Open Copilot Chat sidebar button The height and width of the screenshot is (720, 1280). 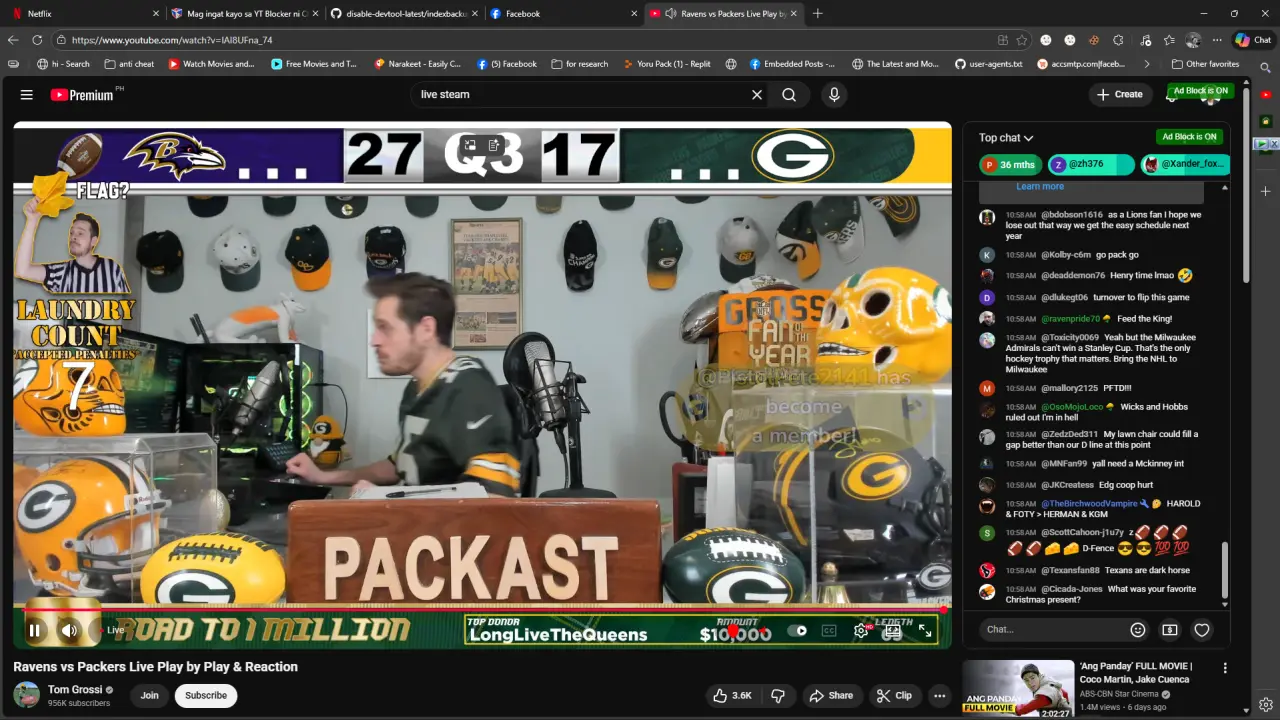tap(1253, 40)
